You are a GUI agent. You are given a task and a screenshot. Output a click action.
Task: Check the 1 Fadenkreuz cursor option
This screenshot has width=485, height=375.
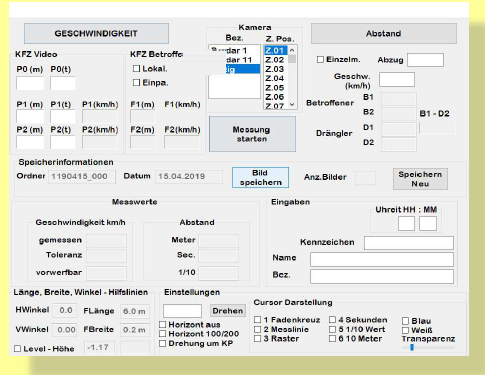pos(257,320)
